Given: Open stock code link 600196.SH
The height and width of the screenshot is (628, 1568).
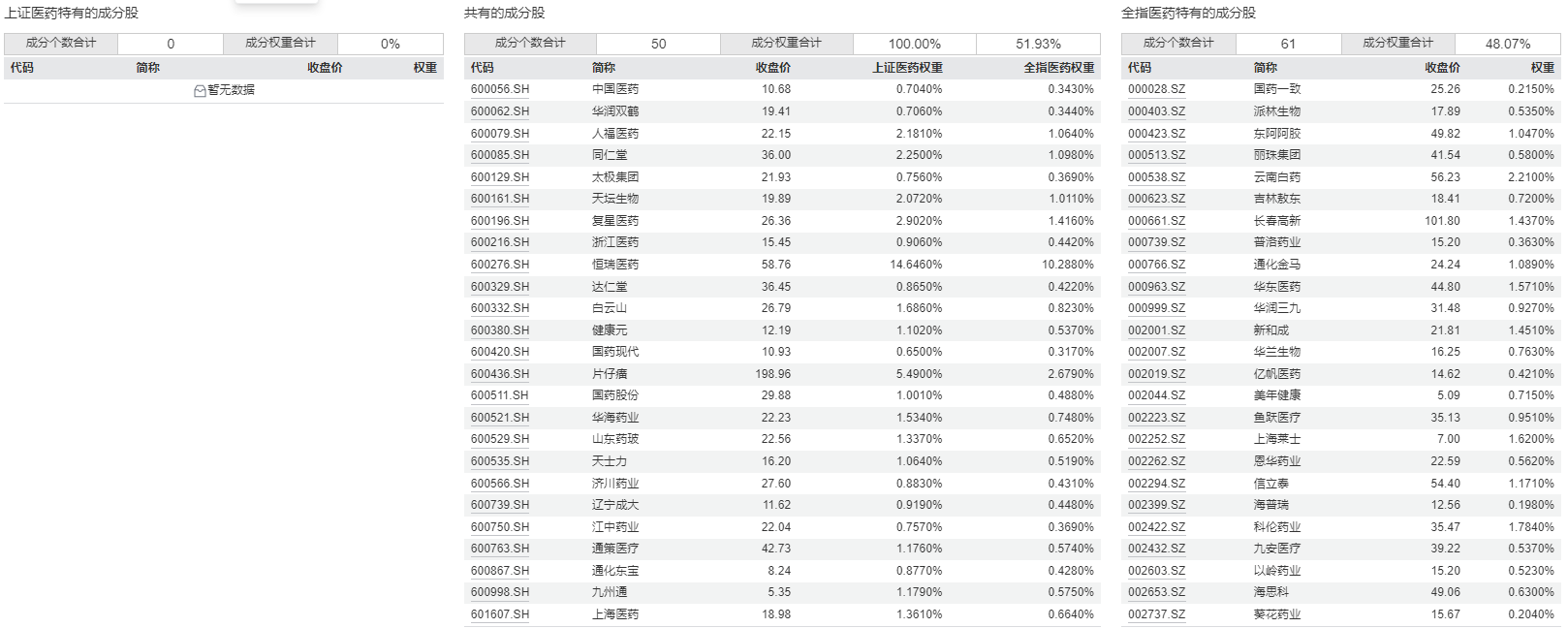Looking at the screenshot, I should [500, 221].
